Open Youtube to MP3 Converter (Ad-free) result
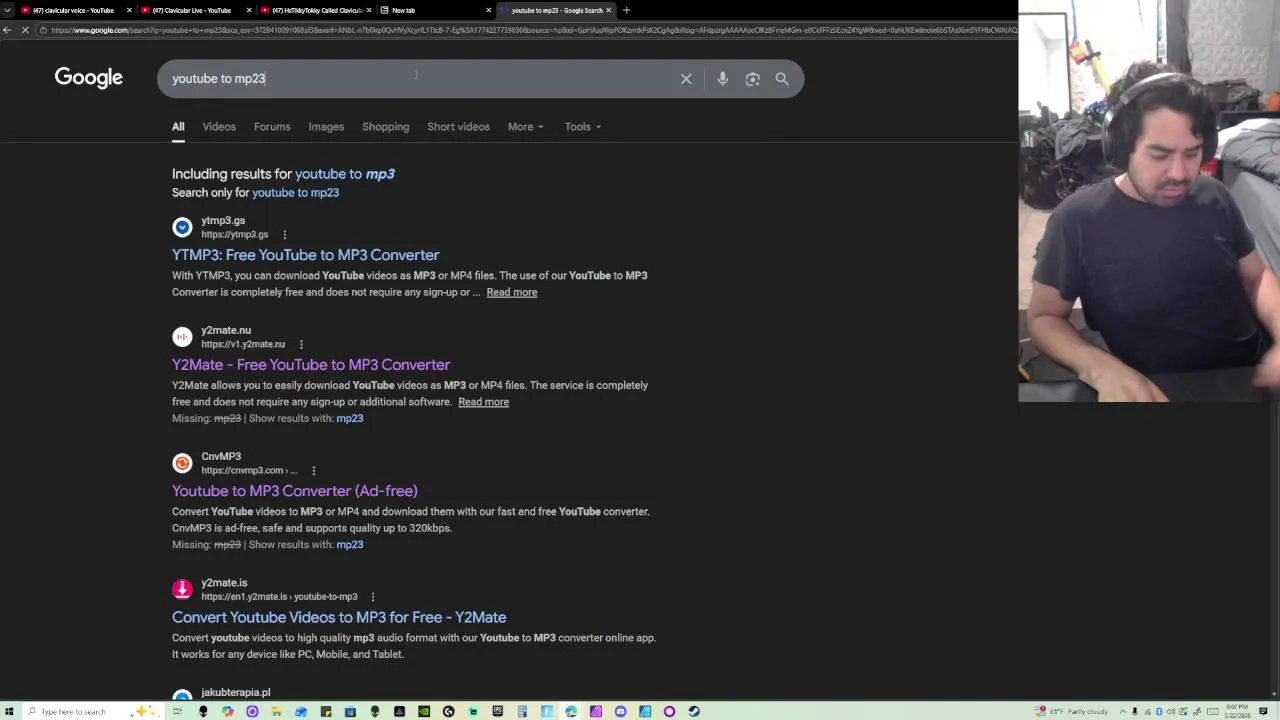 295,491
